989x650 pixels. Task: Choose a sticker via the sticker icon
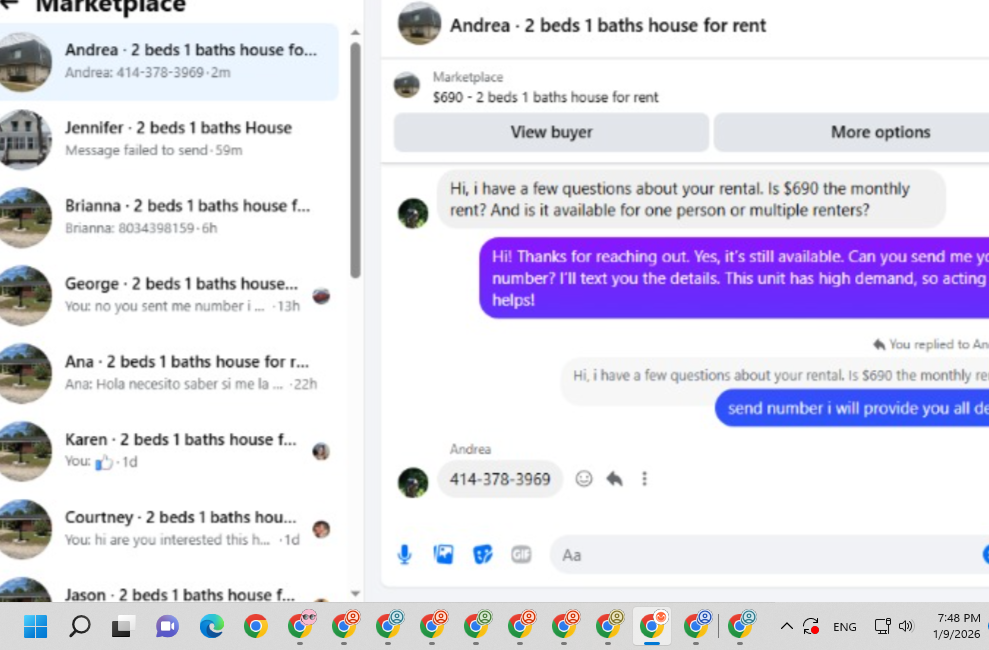[x=483, y=554]
